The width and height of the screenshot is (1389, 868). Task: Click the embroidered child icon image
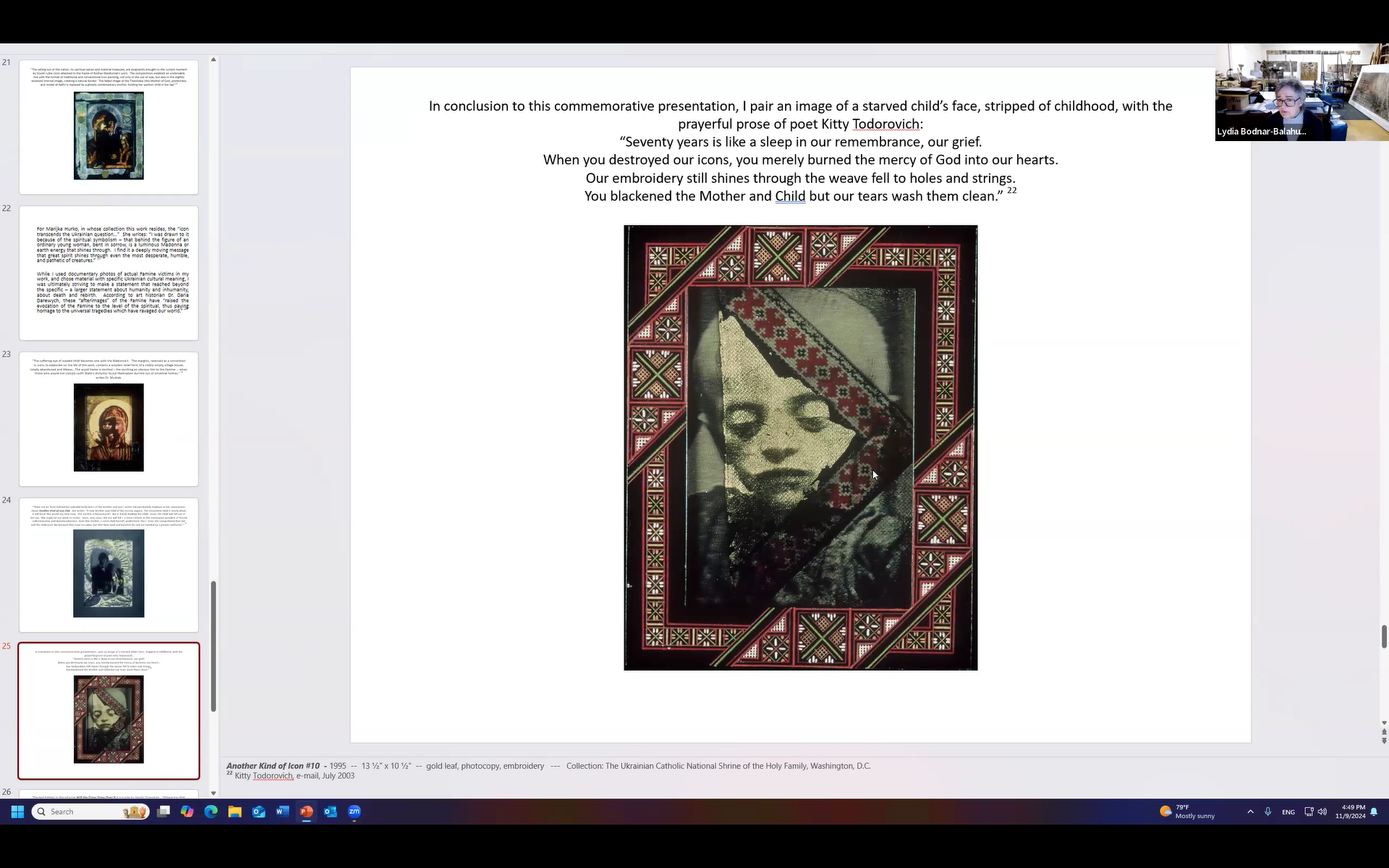800,448
